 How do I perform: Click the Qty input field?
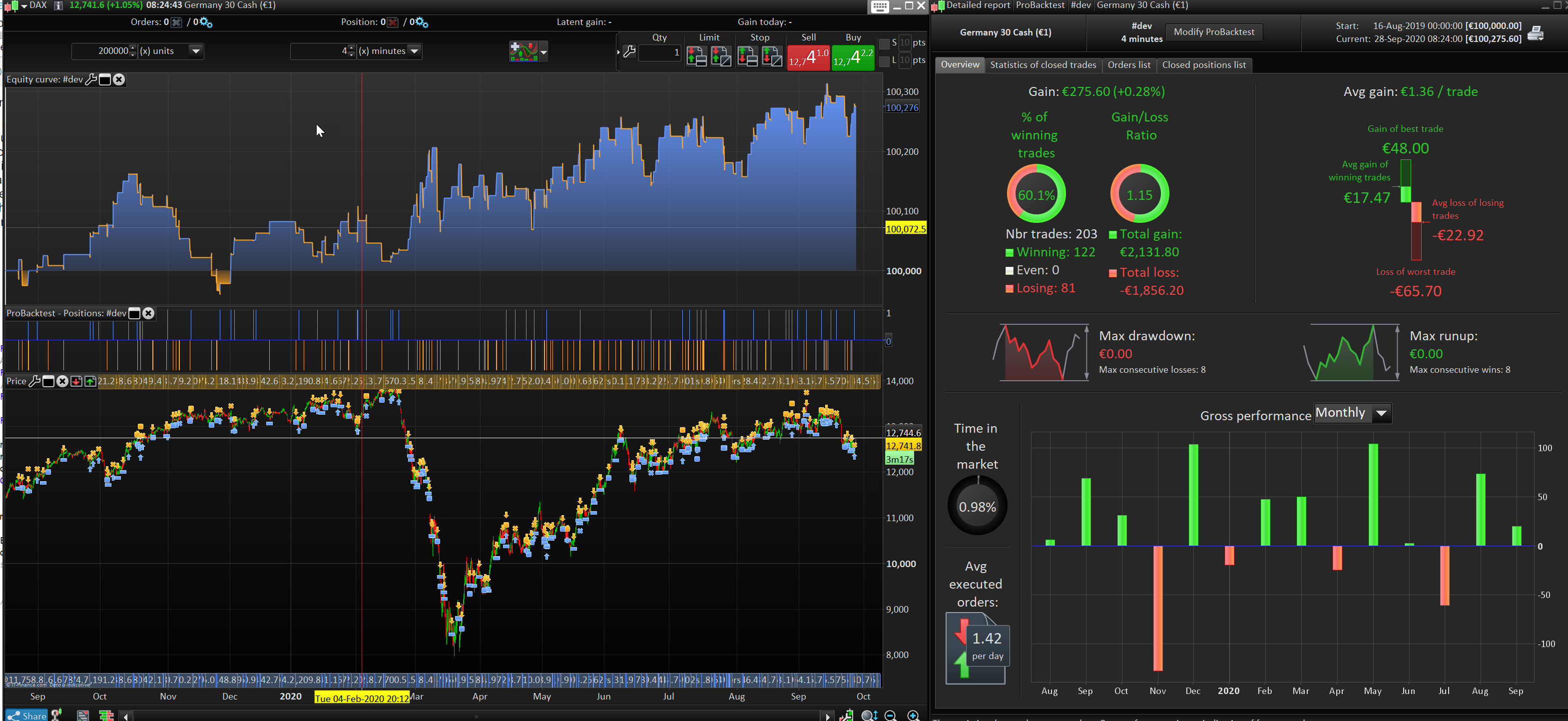click(x=660, y=52)
